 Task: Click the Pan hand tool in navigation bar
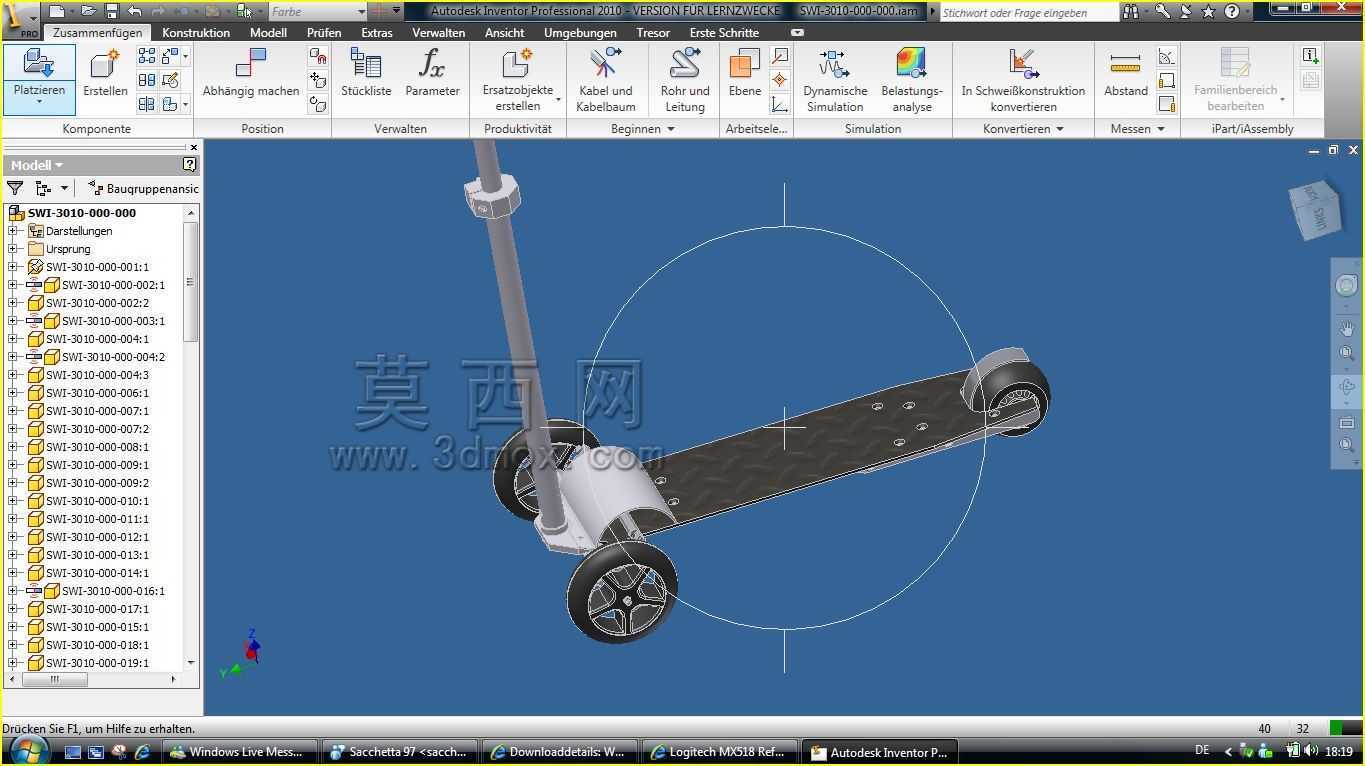1347,329
